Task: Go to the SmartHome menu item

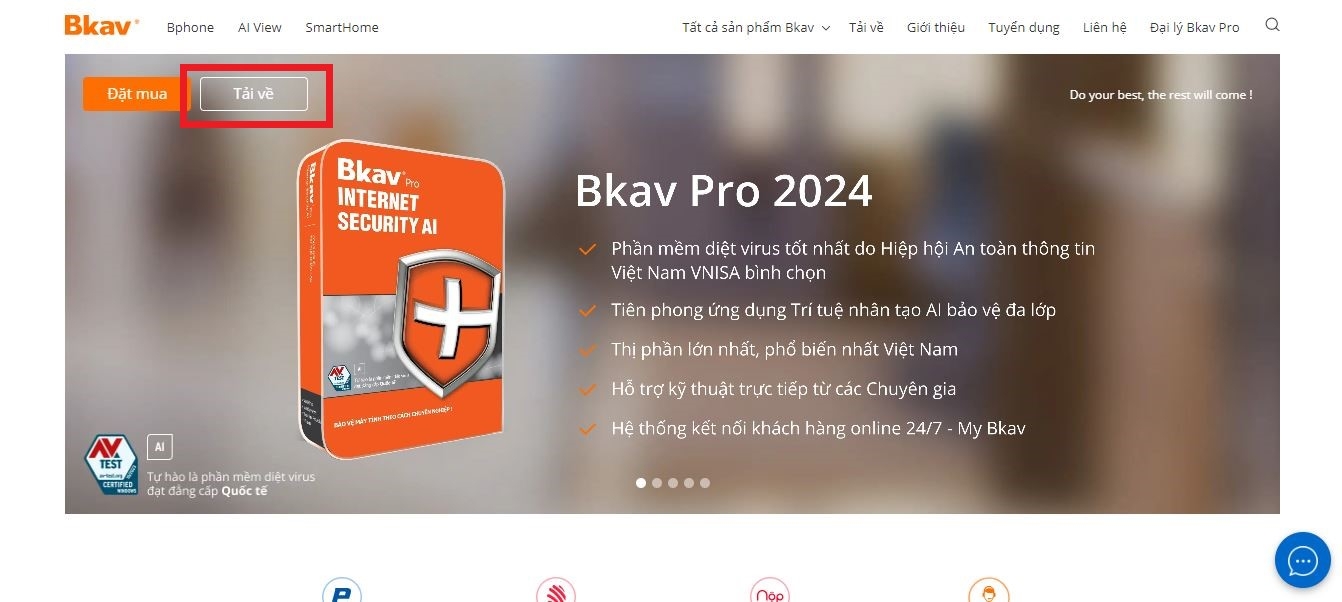Action: click(342, 28)
